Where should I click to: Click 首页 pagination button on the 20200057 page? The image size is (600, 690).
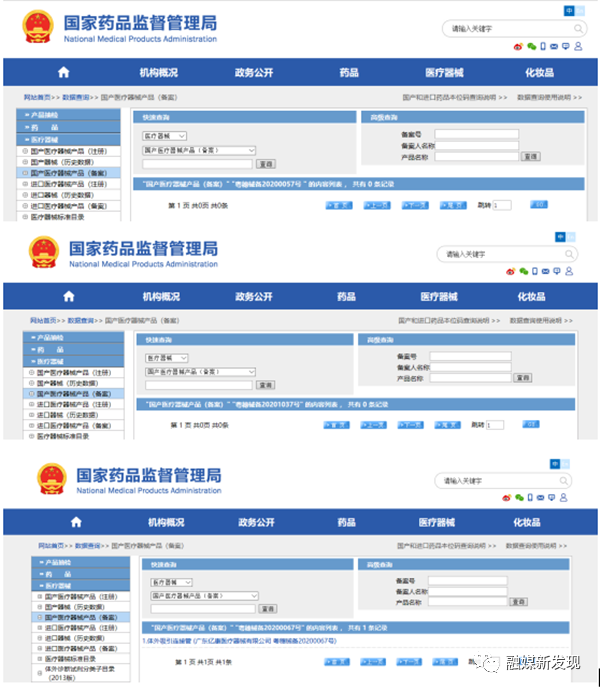pos(339,206)
